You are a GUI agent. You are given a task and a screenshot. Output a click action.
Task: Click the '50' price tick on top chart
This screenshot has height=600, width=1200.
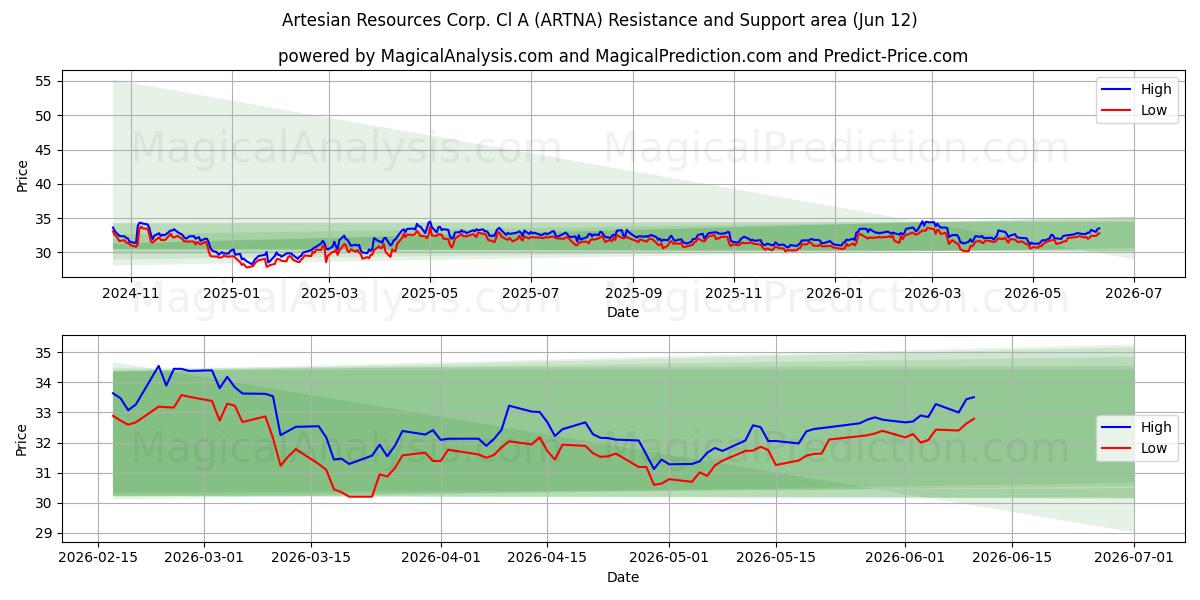pyautogui.click(x=45, y=116)
